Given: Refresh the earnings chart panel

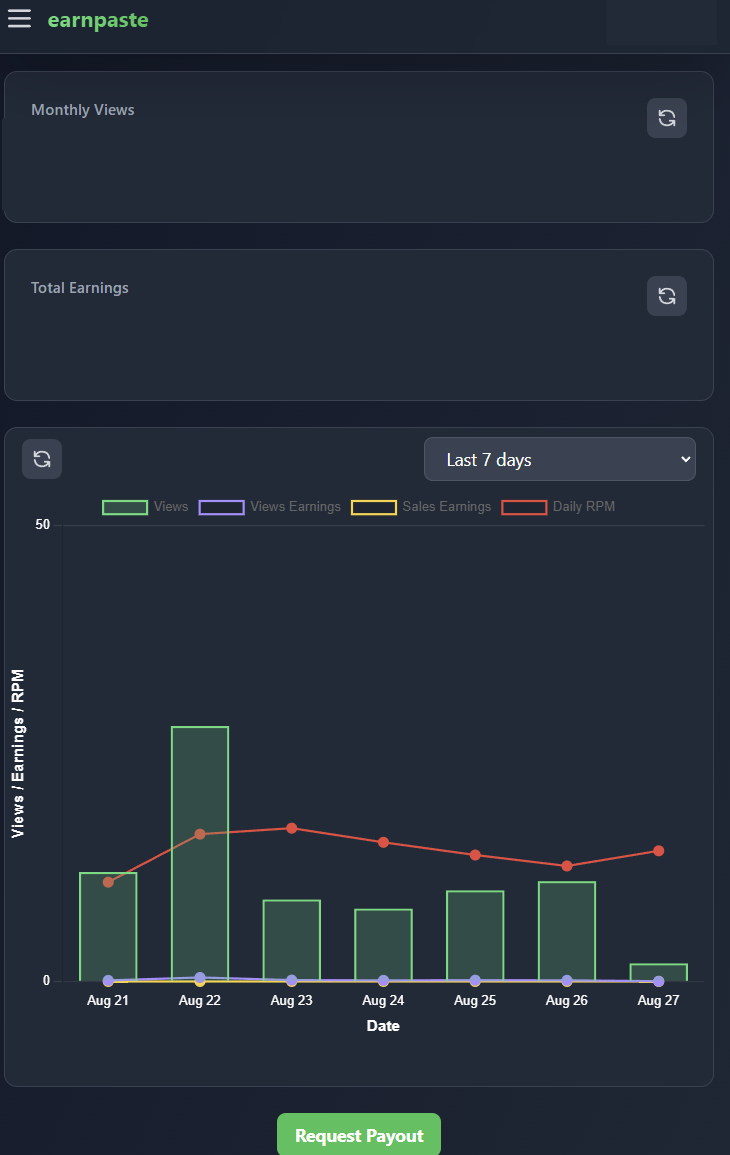Looking at the screenshot, I should tap(41, 458).
